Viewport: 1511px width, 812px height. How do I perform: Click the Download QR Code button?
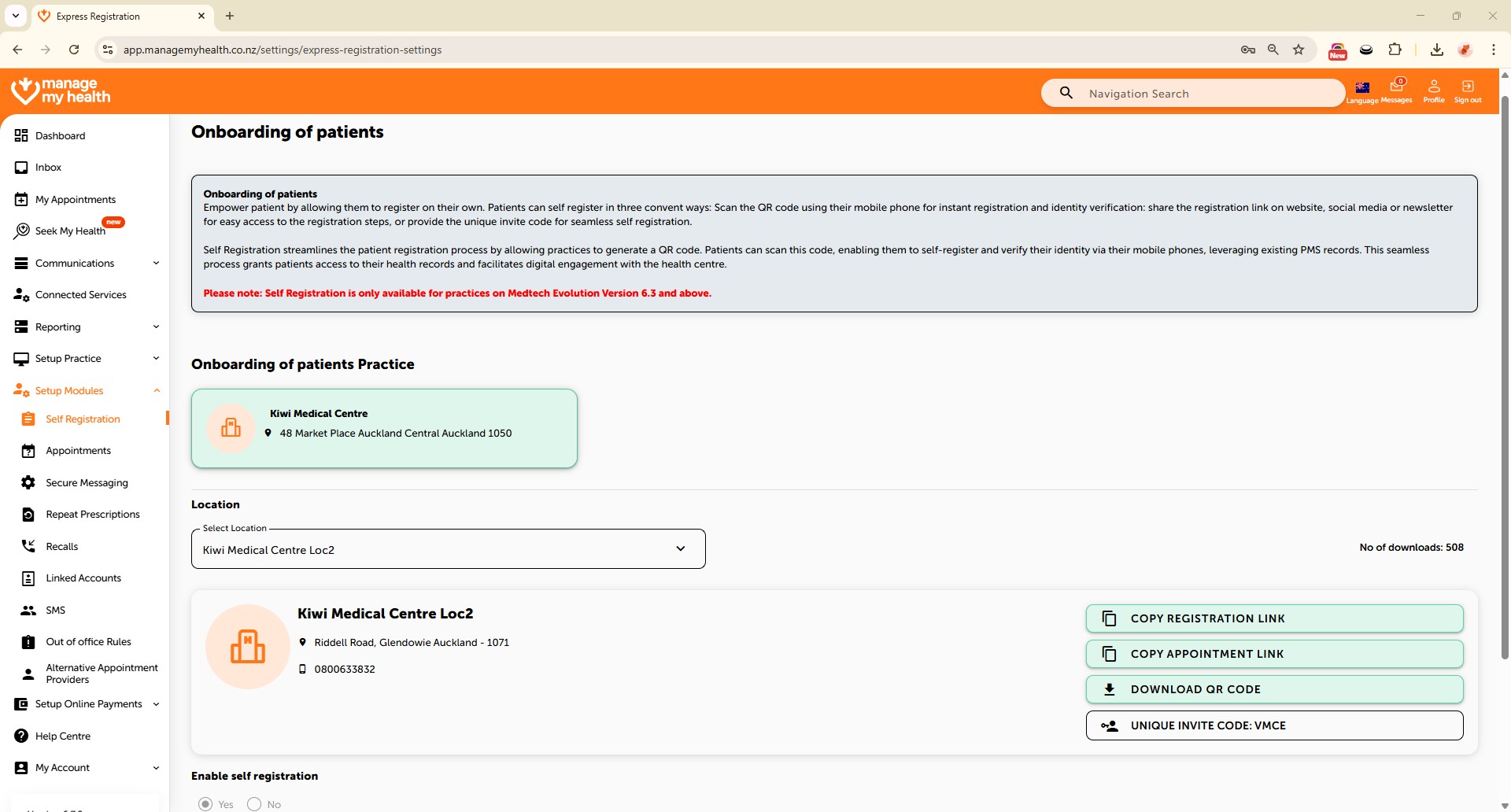(1274, 689)
